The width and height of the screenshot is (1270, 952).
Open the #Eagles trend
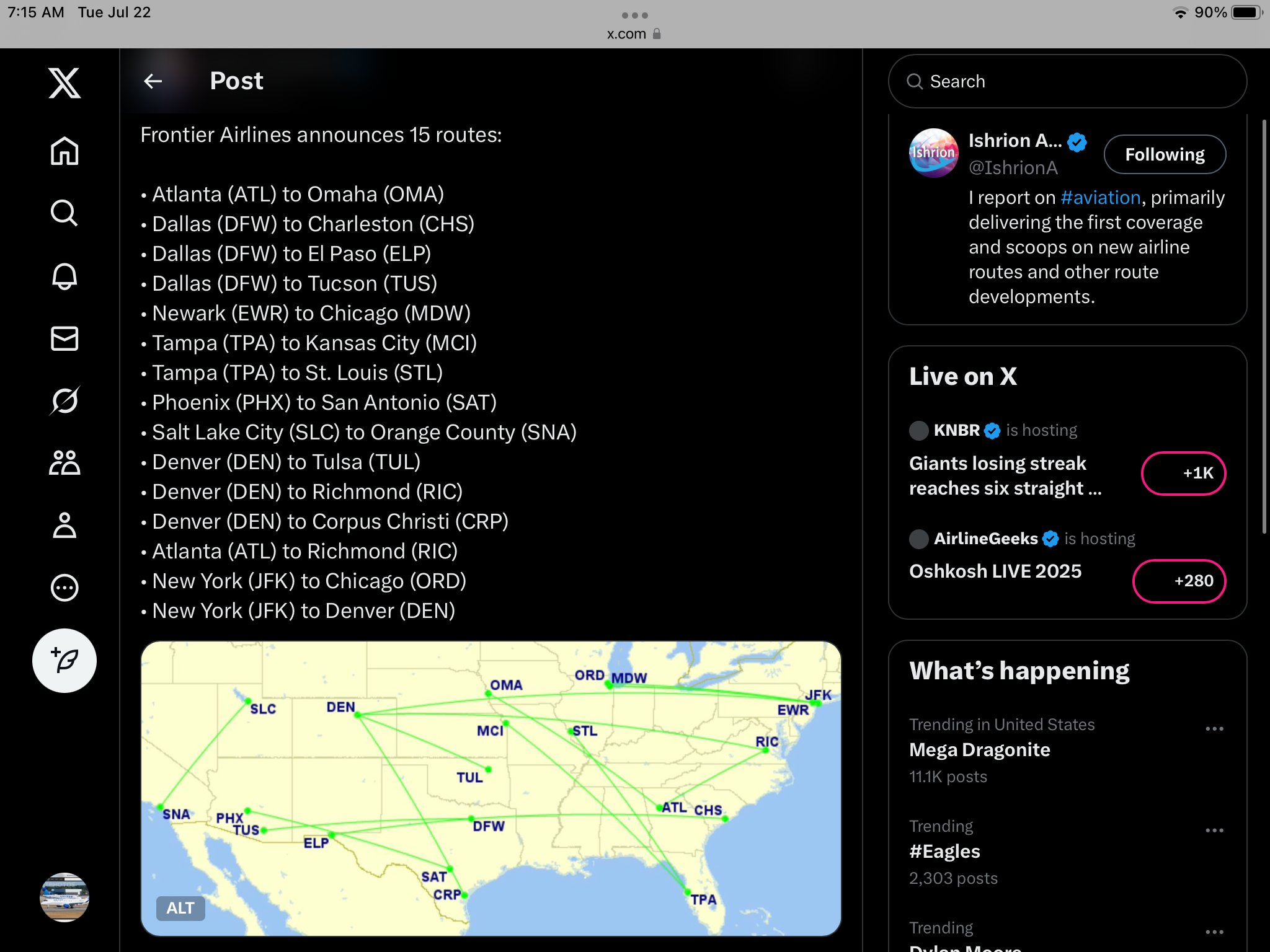point(944,852)
